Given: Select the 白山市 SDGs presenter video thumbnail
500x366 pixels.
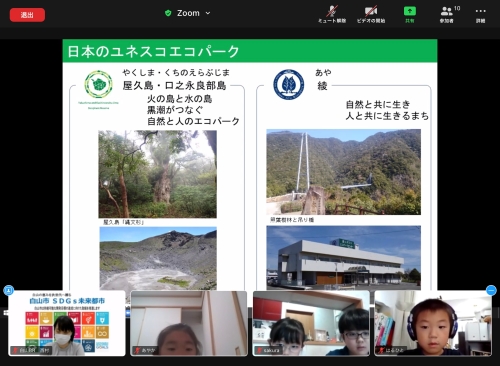Looking at the screenshot, I should 67,323.
